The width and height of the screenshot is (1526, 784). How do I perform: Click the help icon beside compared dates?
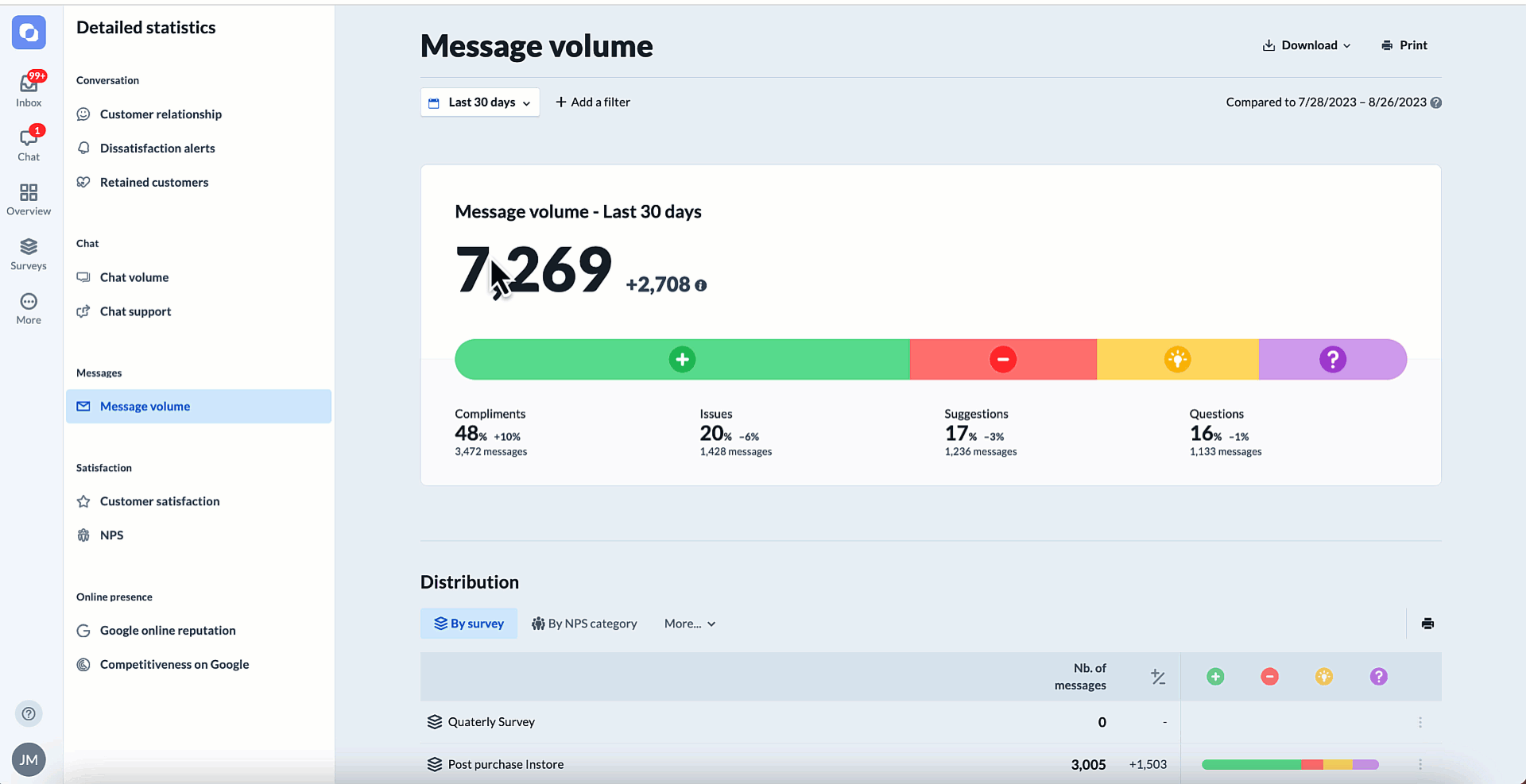pyautogui.click(x=1436, y=102)
